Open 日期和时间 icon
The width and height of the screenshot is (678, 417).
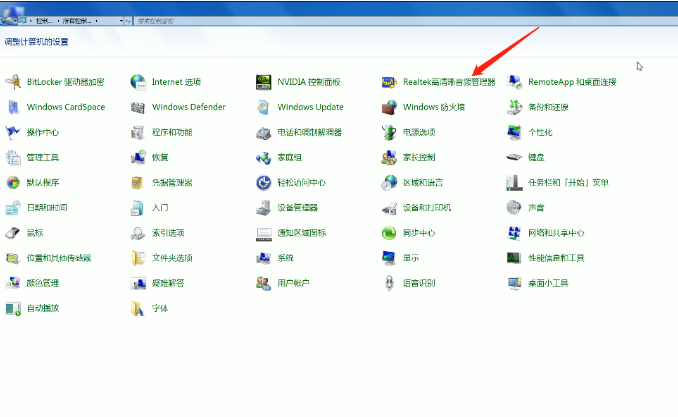[13, 208]
